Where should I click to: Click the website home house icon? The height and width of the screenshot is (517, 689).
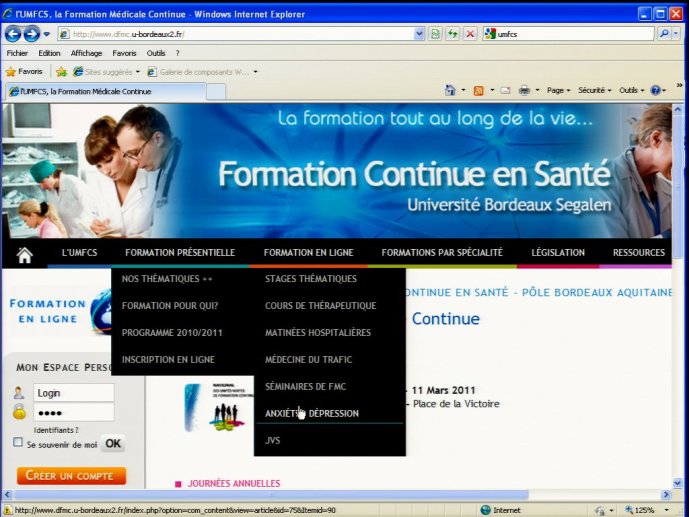(x=25, y=254)
